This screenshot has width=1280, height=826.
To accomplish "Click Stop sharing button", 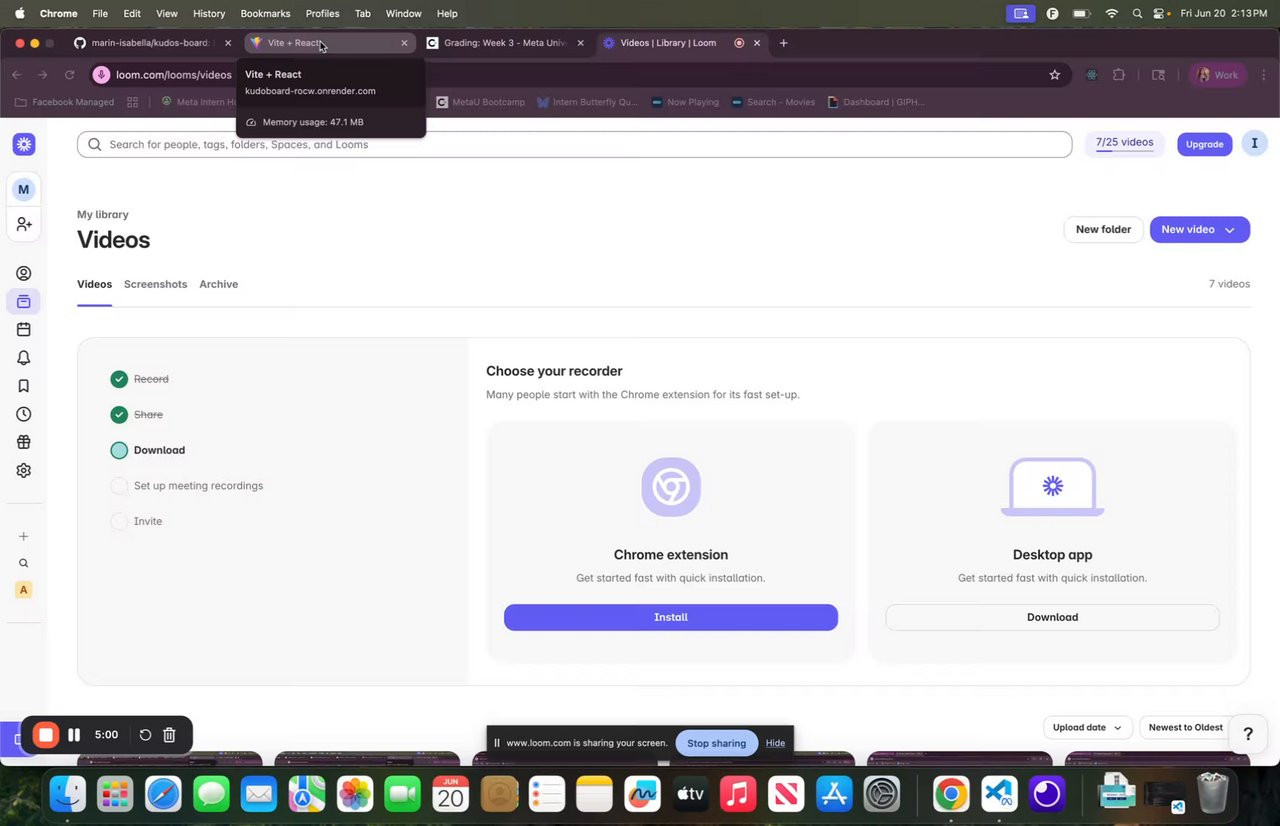I will click(x=716, y=743).
